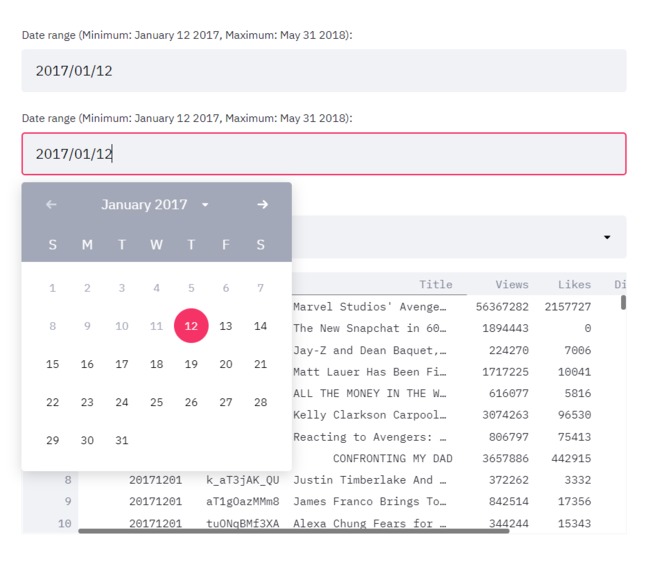This screenshot has width=671, height=573.
Task: Click the likes value 442915
Action: click(x=571, y=458)
